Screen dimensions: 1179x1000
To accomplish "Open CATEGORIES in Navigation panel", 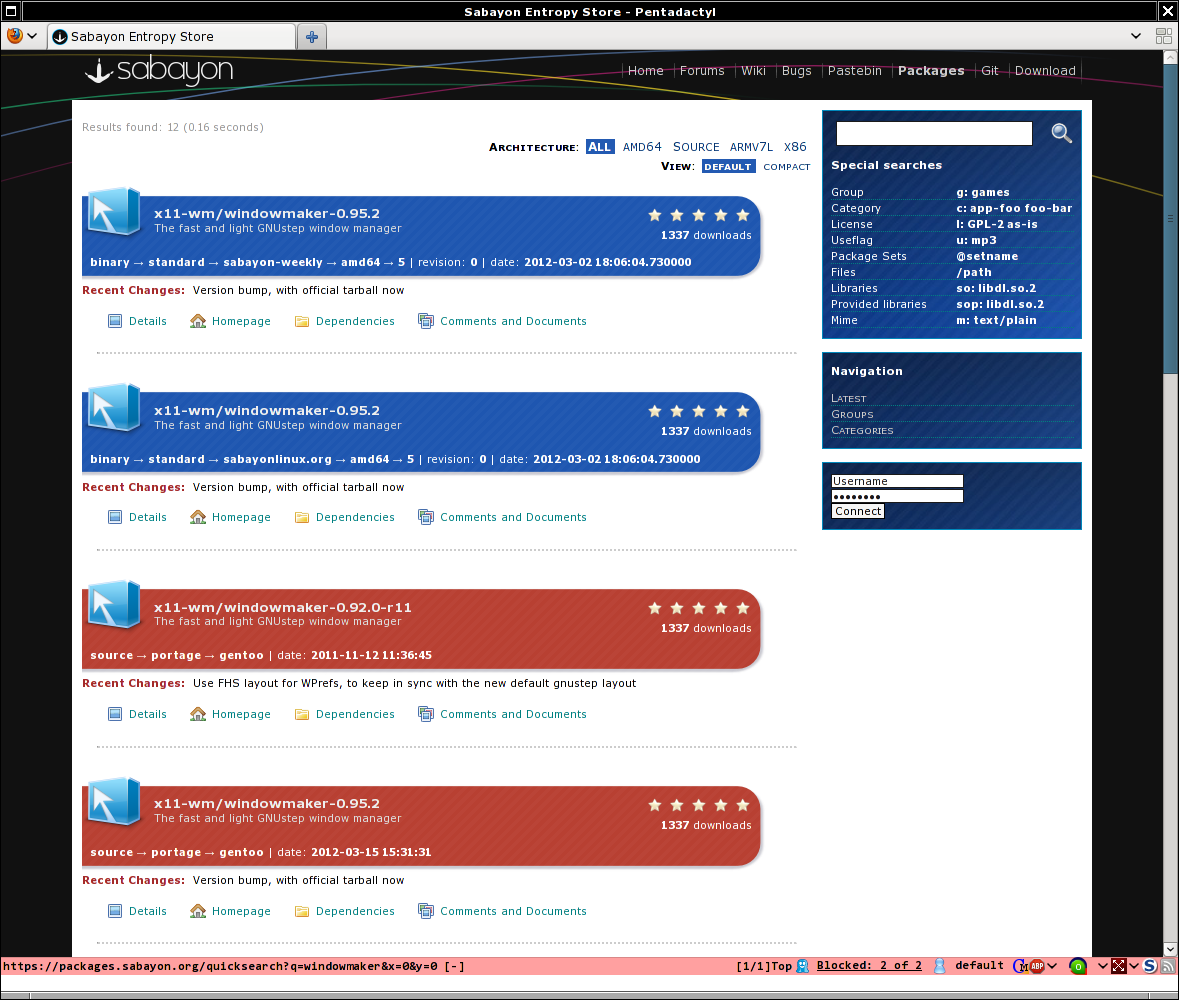I will click(862, 431).
